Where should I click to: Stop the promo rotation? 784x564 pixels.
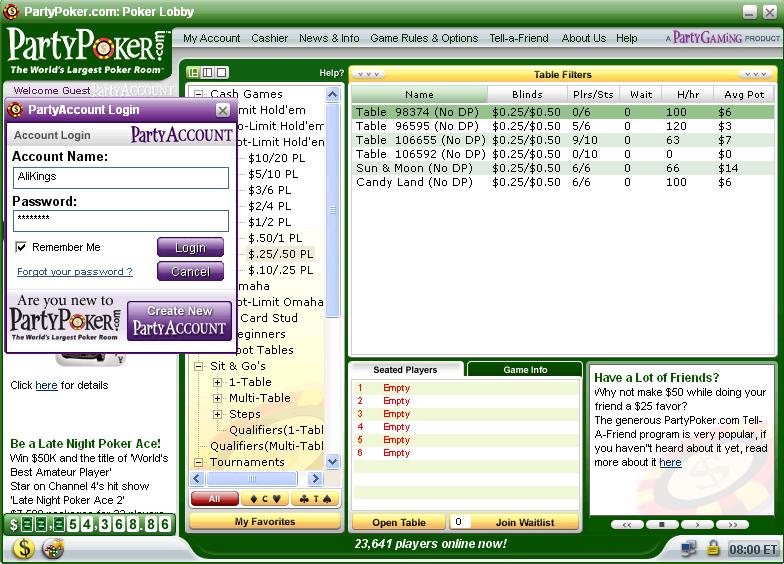(x=662, y=524)
